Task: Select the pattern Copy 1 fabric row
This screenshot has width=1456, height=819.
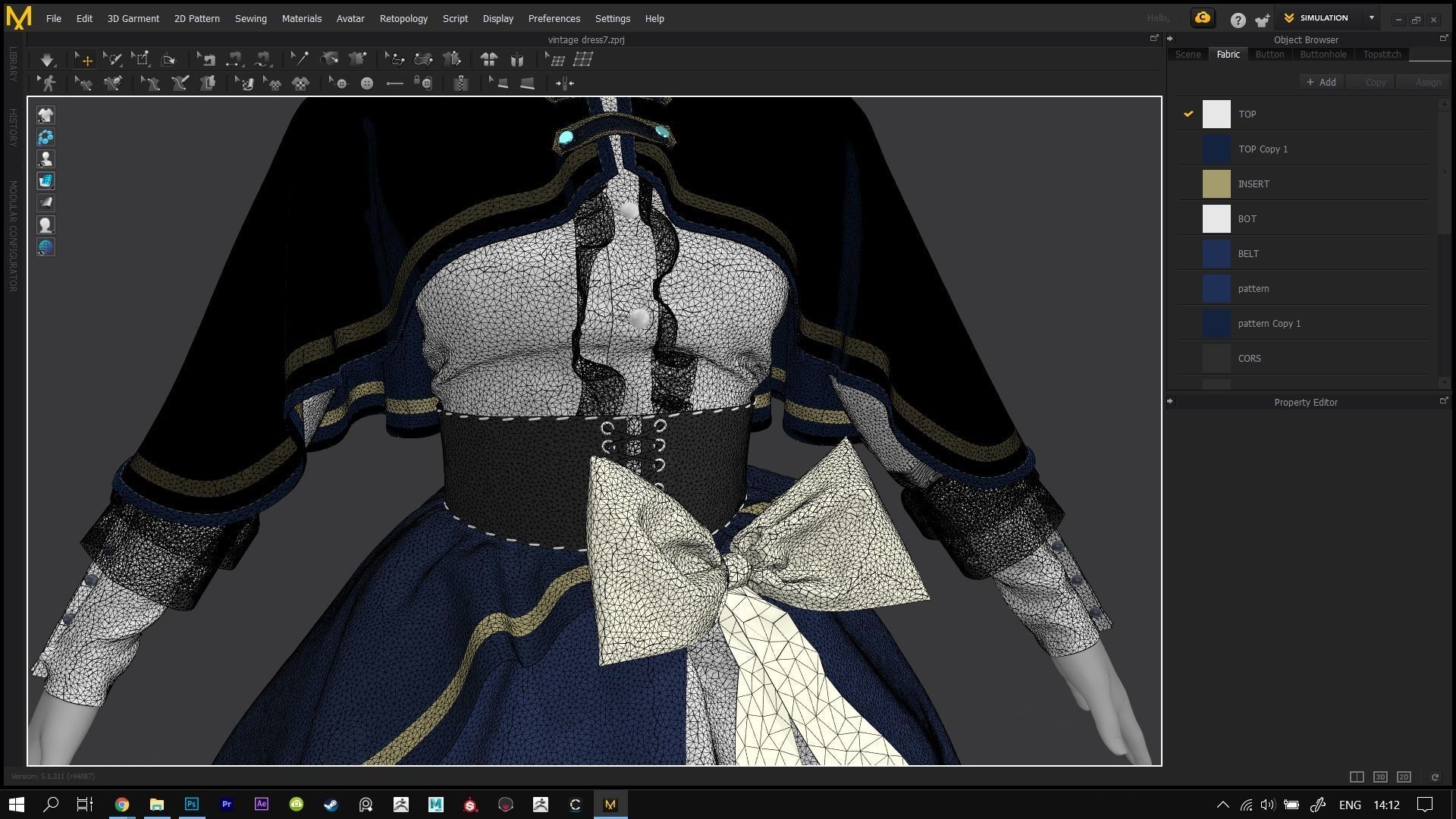Action: point(1303,323)
